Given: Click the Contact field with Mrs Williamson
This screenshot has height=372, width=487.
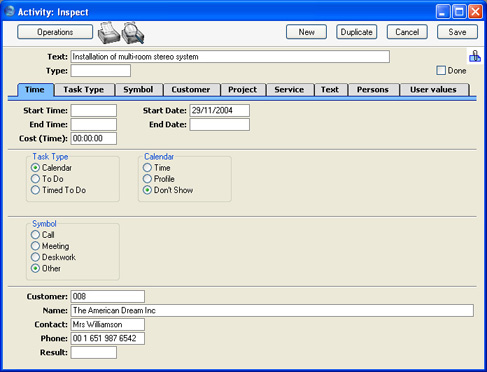Looking at the screenshot, I should [x=108, y=324].
